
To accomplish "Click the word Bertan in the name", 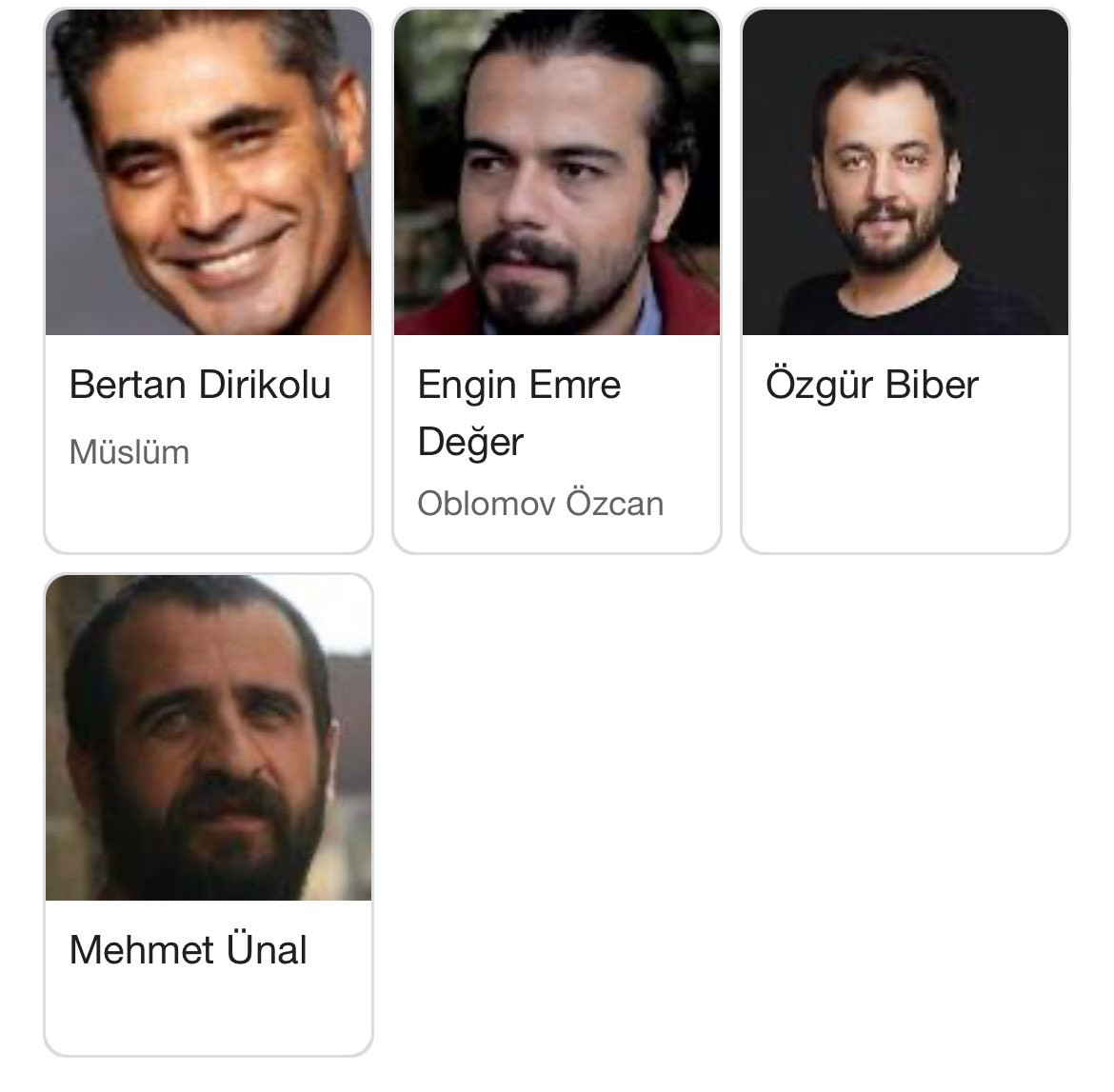I will point(128,385).
